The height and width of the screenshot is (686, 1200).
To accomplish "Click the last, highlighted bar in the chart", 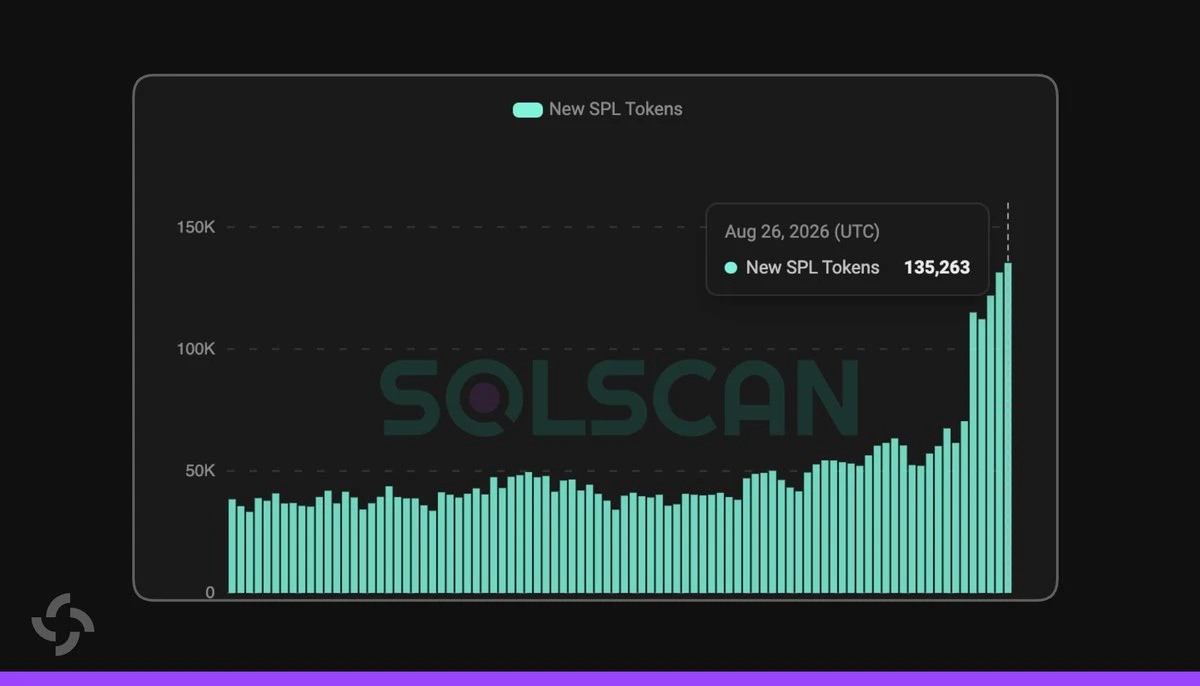I will point(1008,428).
